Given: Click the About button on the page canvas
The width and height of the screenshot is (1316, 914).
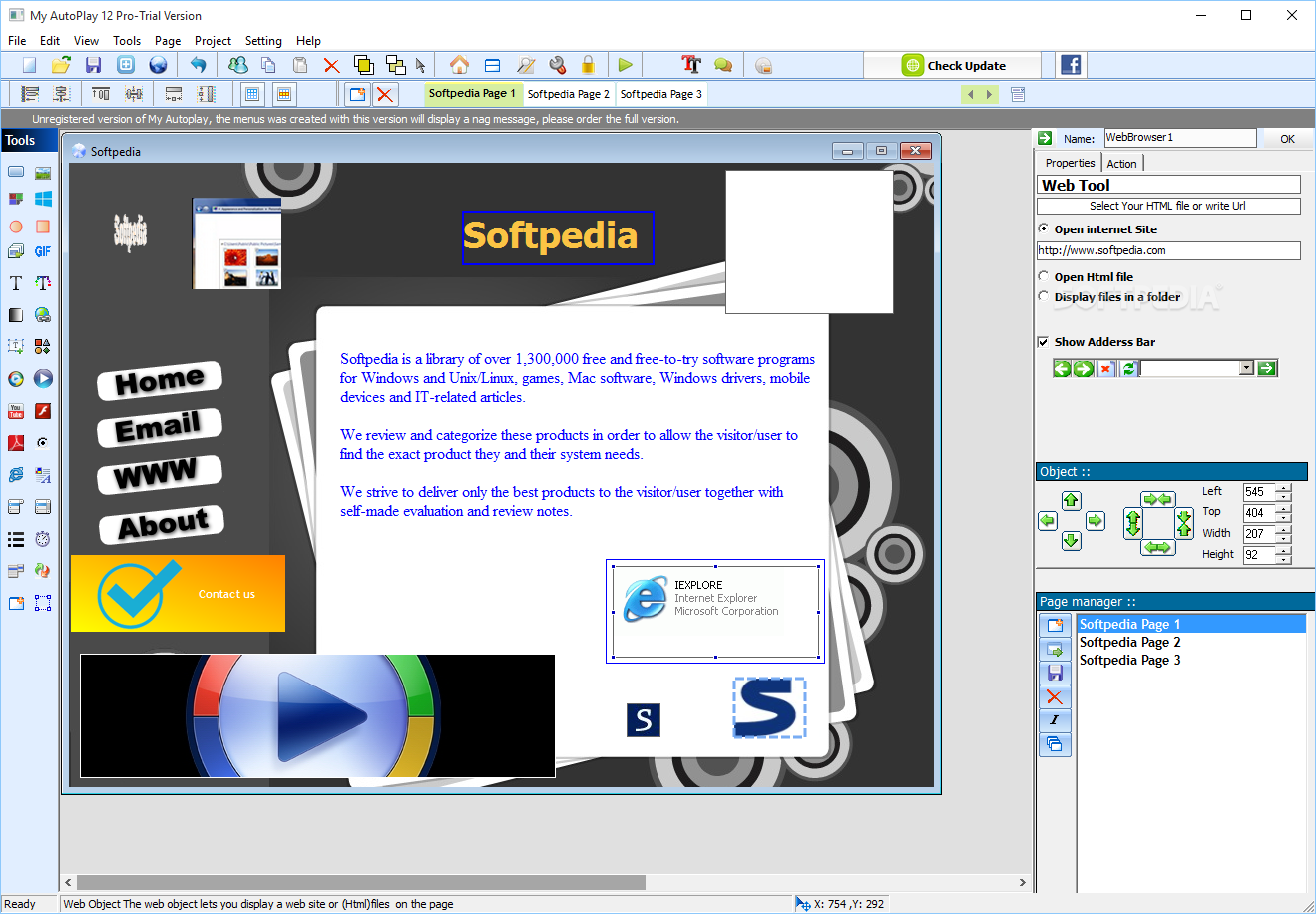Looking at the screenshot, I should pos(162,524).
